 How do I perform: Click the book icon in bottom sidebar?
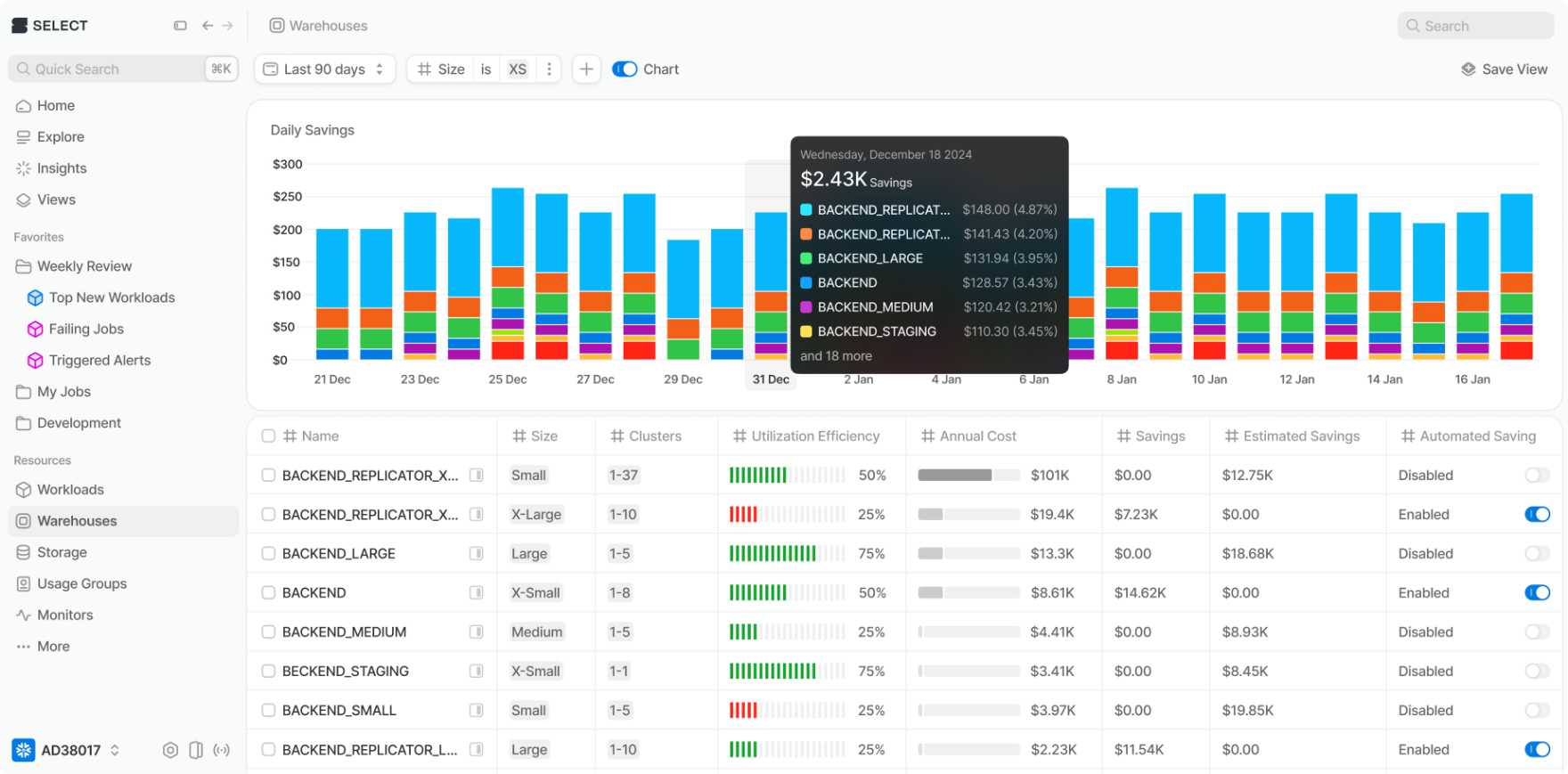[196, 750]
